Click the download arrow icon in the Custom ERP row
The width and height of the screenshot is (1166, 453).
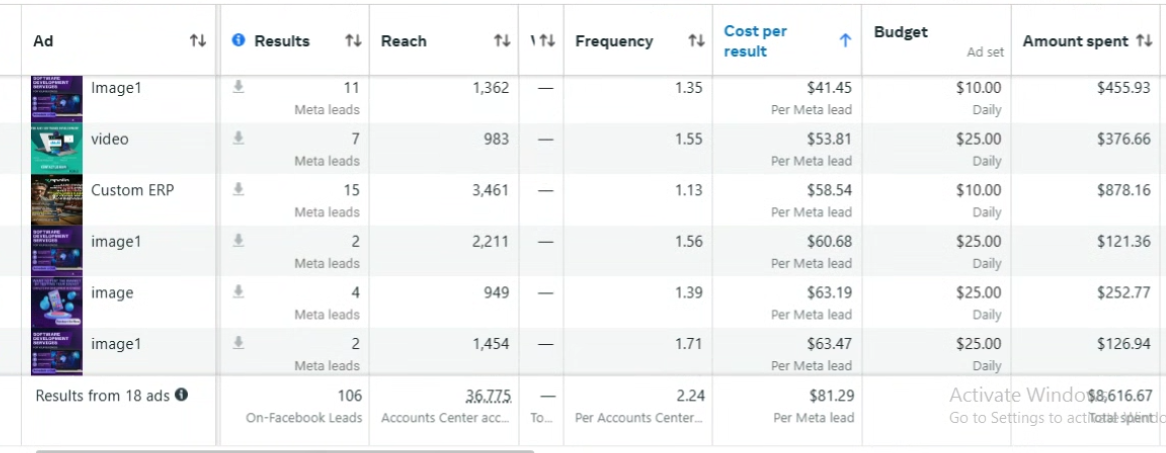[x=238, y=189]
